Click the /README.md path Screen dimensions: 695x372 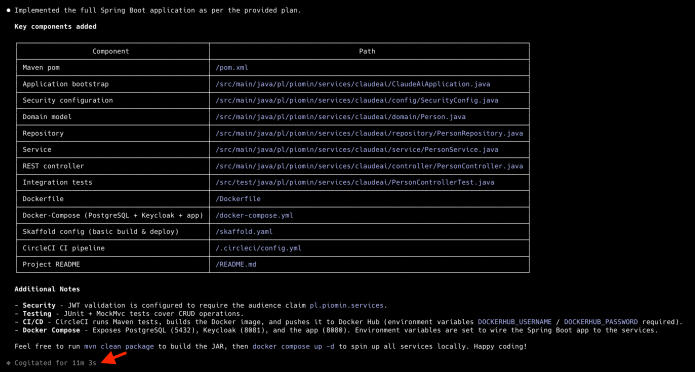pyautogui.click(x=235, y=264)
